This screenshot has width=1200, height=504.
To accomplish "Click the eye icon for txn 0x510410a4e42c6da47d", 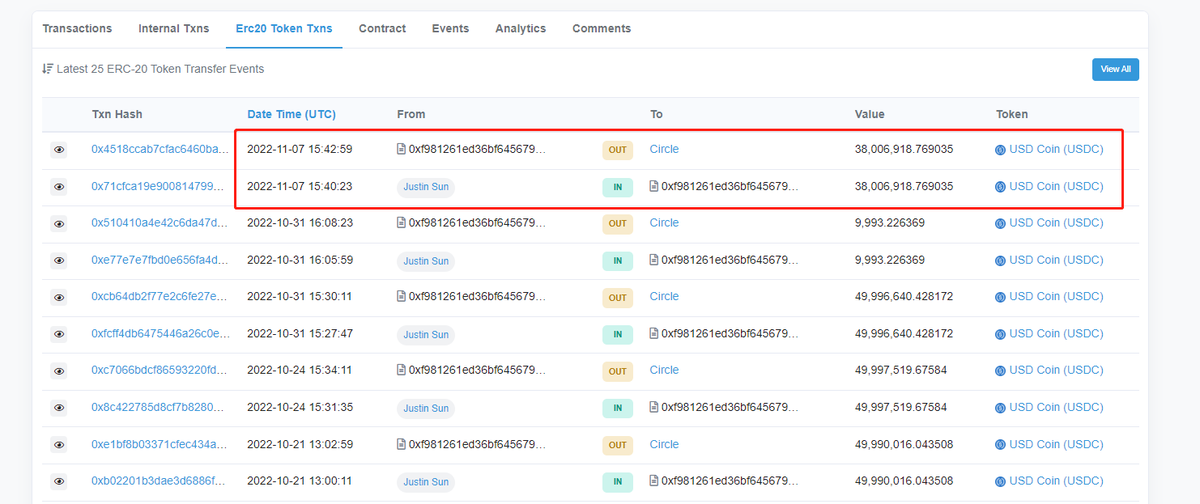I will point(59,224).
